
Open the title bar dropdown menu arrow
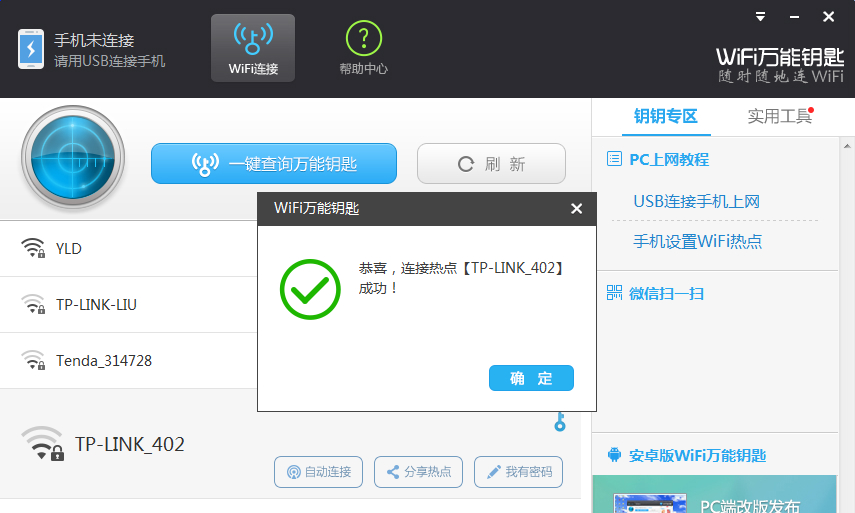(760, 17)
